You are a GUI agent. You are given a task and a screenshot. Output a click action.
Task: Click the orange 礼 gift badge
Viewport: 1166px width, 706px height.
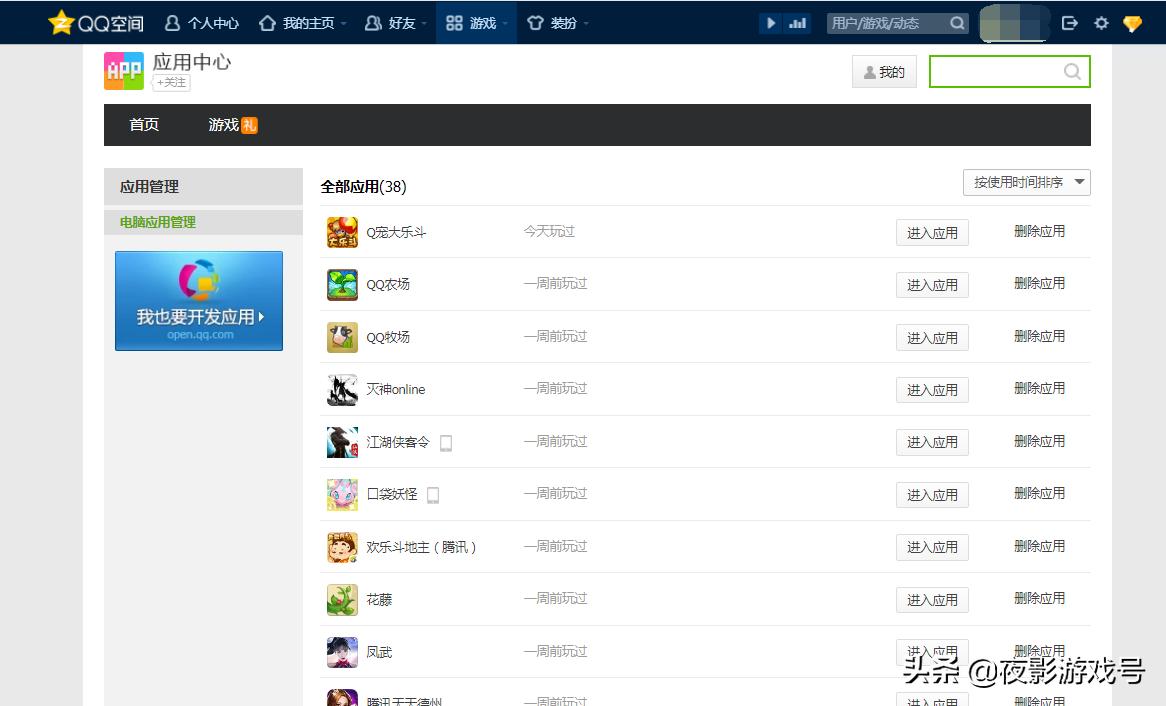coord(249,125)
